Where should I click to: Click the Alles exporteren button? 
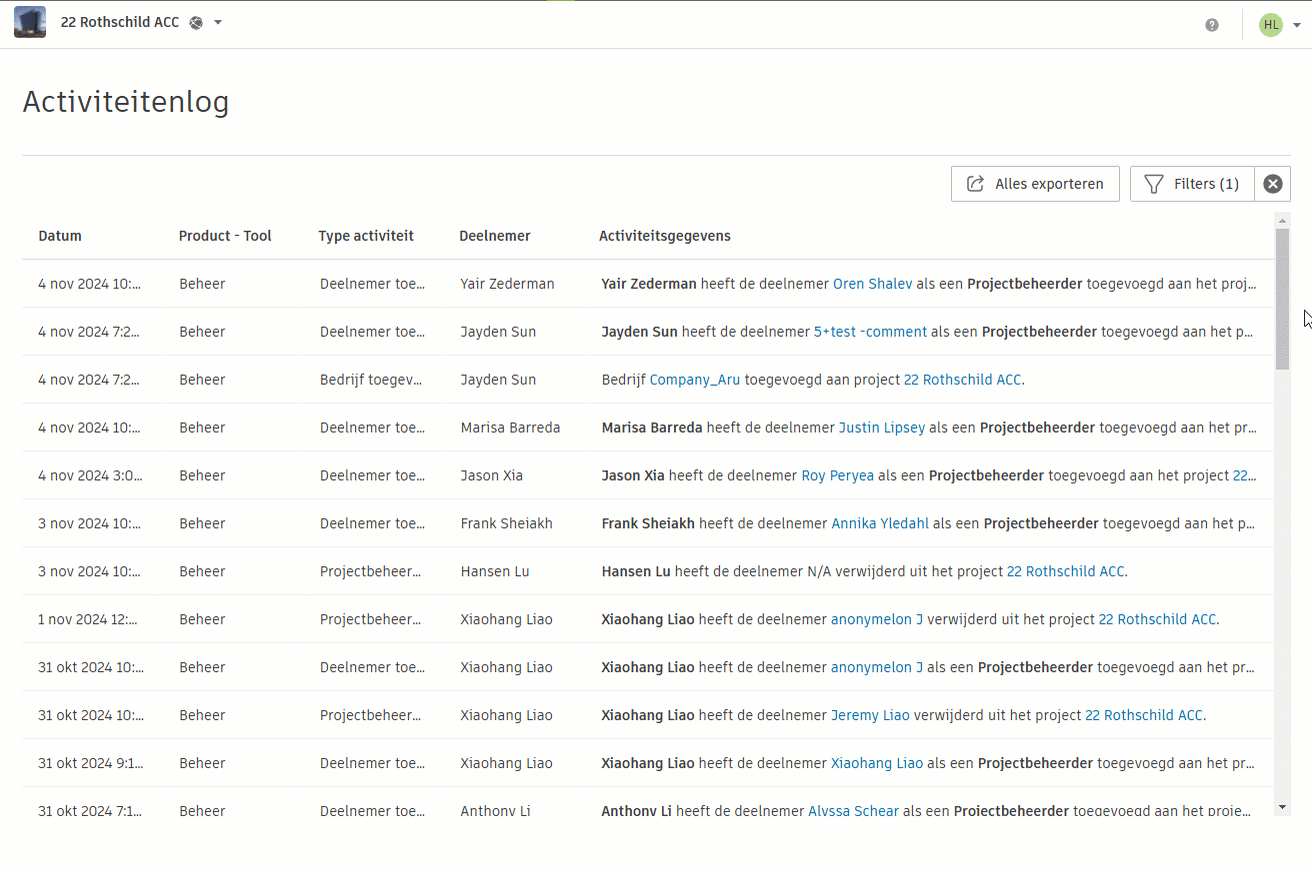tap(1035, 184)
